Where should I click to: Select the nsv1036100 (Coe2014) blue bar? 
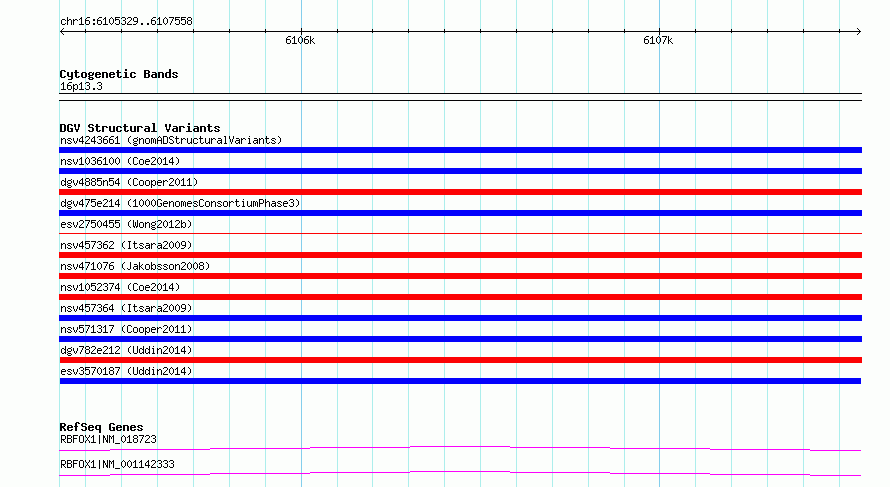(460, 171)
